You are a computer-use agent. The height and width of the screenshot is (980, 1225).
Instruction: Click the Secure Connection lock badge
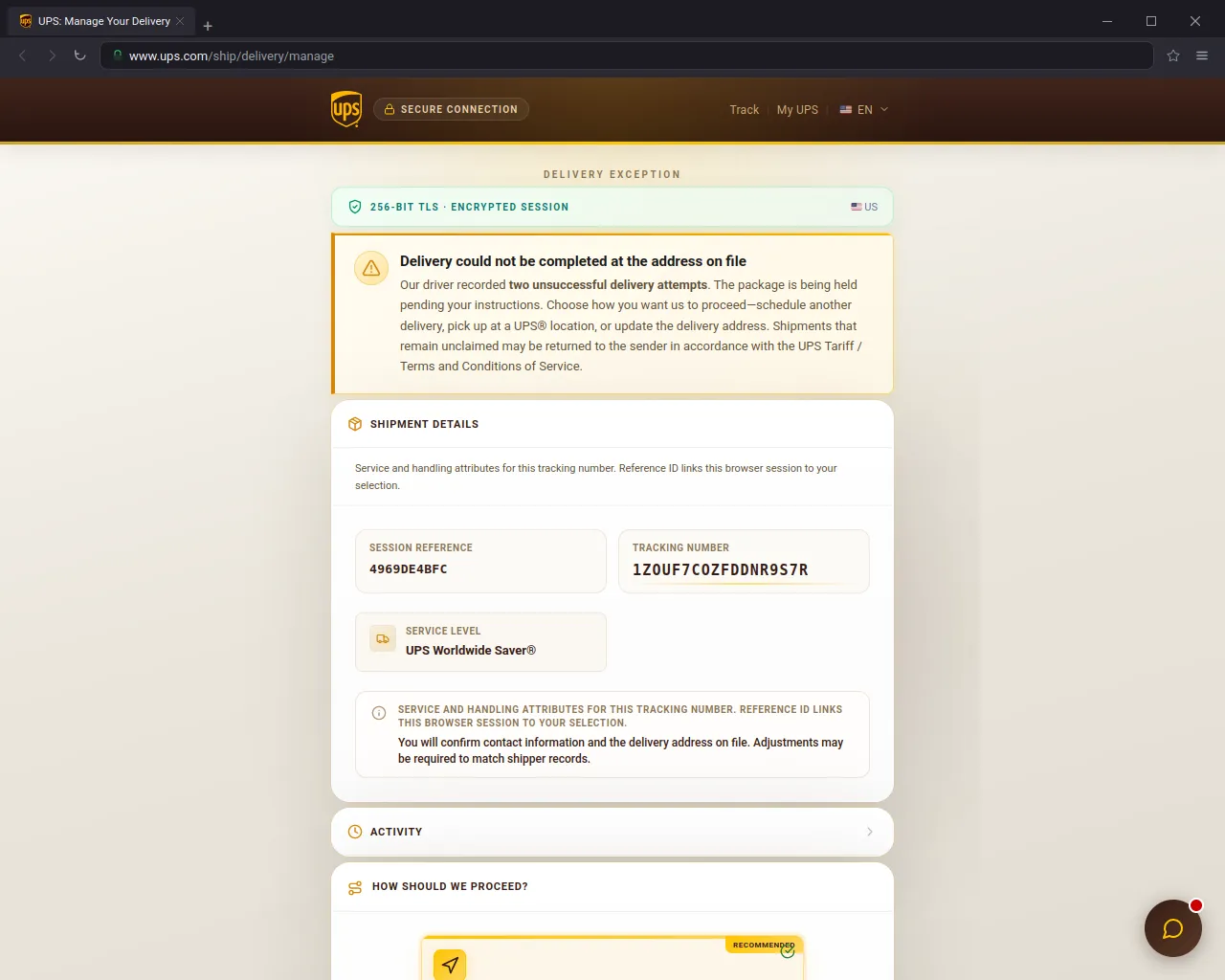451,109
